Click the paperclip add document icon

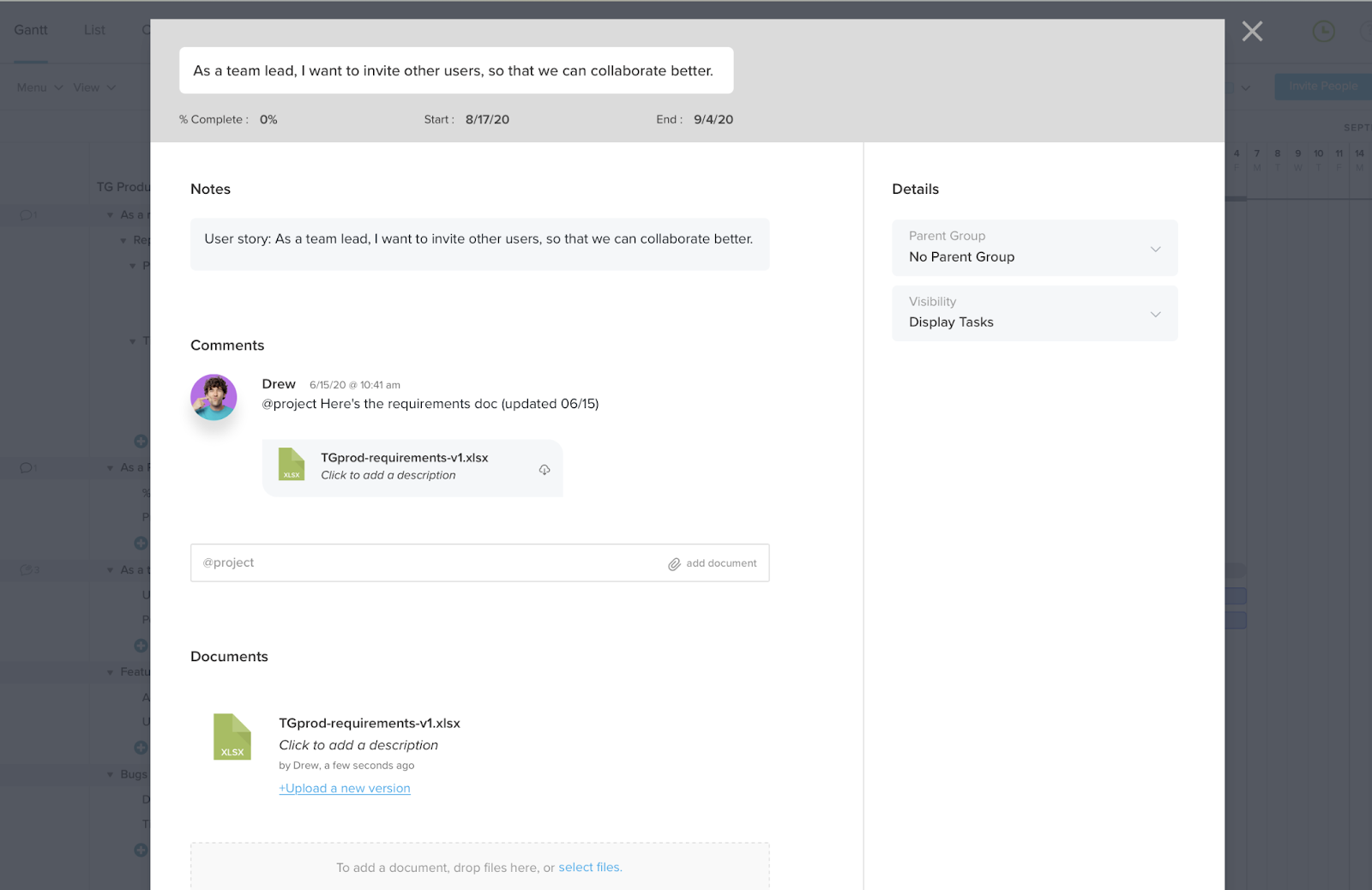click(674, 562)
